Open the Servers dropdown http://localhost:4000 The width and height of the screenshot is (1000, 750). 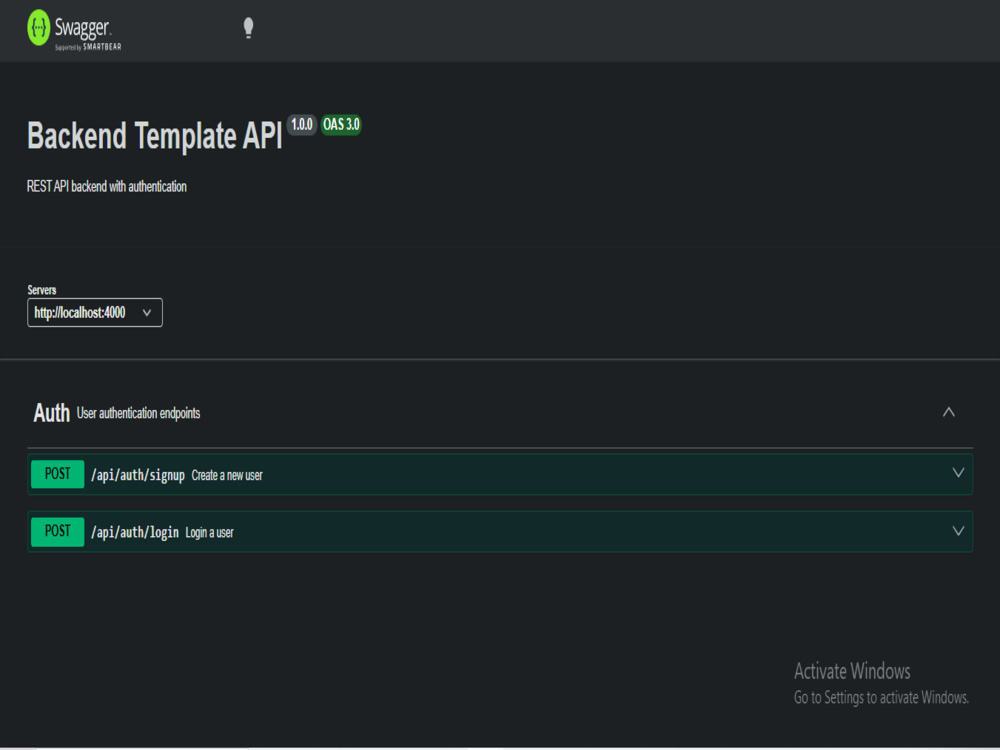[95, 312]
